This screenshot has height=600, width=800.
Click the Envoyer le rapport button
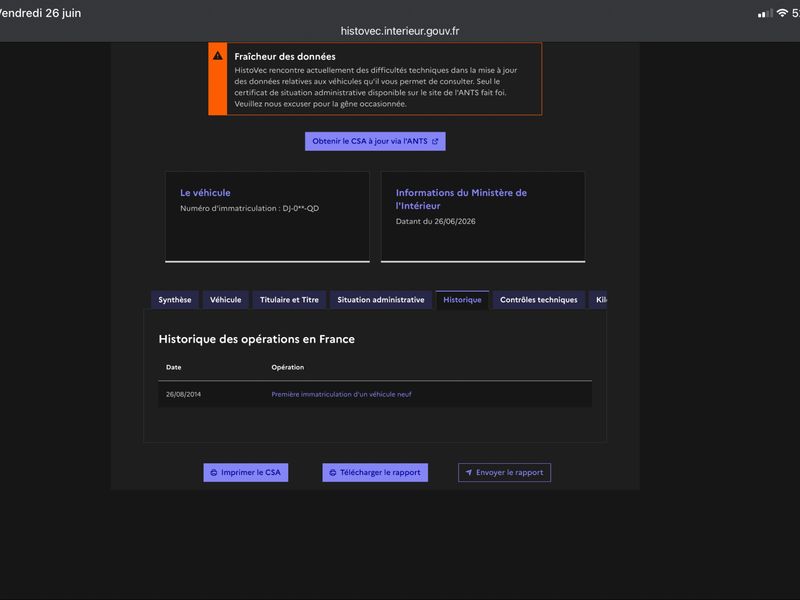click(x=504, y=472)
